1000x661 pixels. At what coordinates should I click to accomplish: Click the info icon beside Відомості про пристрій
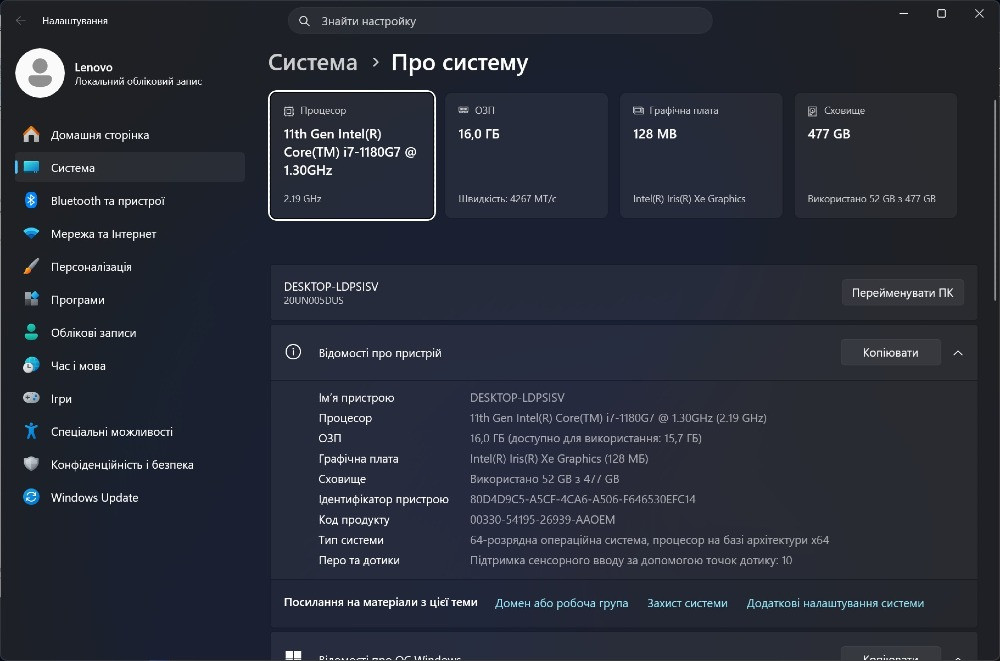tap(293, 352)
